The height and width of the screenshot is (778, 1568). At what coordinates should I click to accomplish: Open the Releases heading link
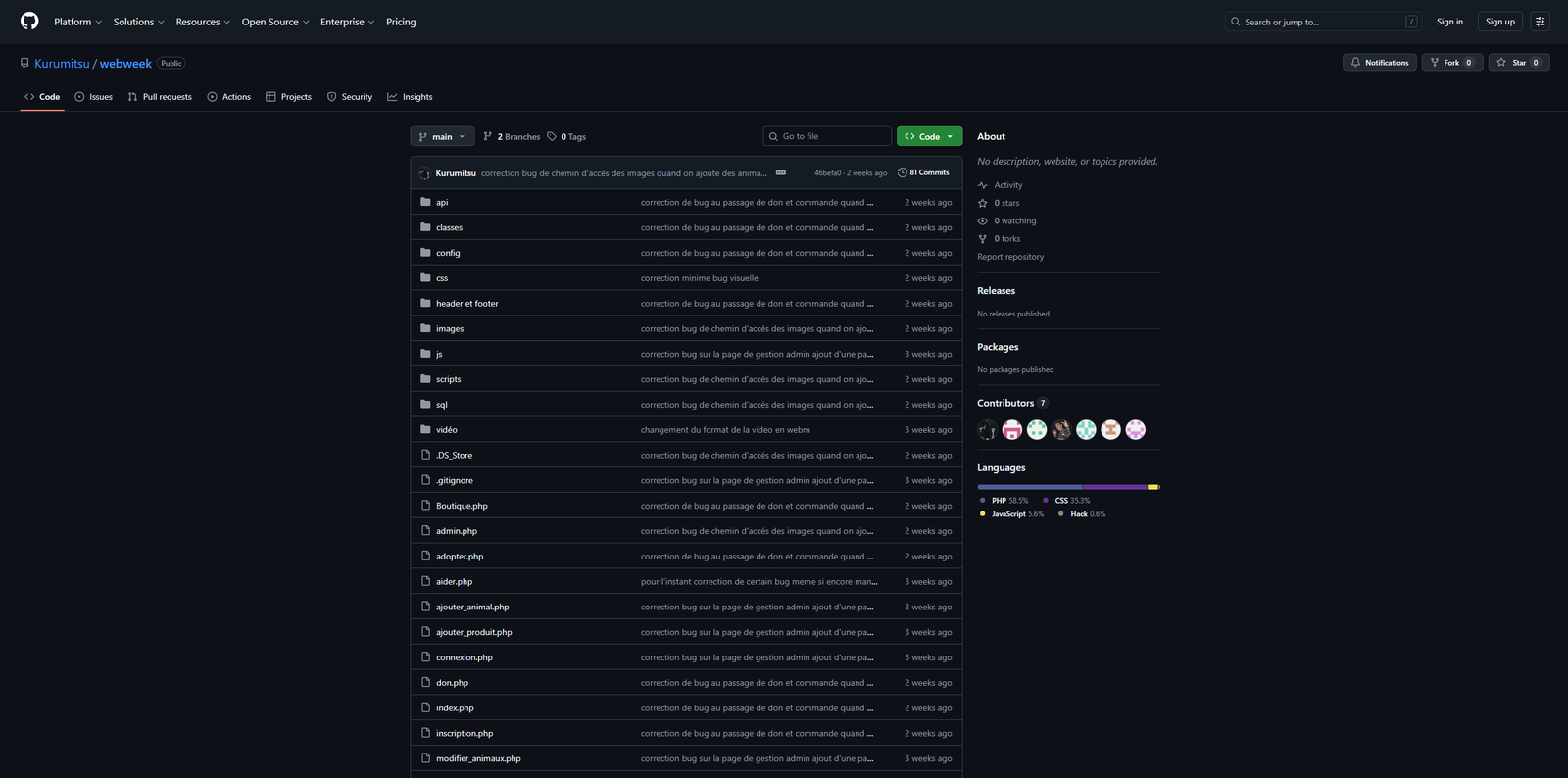996,291
